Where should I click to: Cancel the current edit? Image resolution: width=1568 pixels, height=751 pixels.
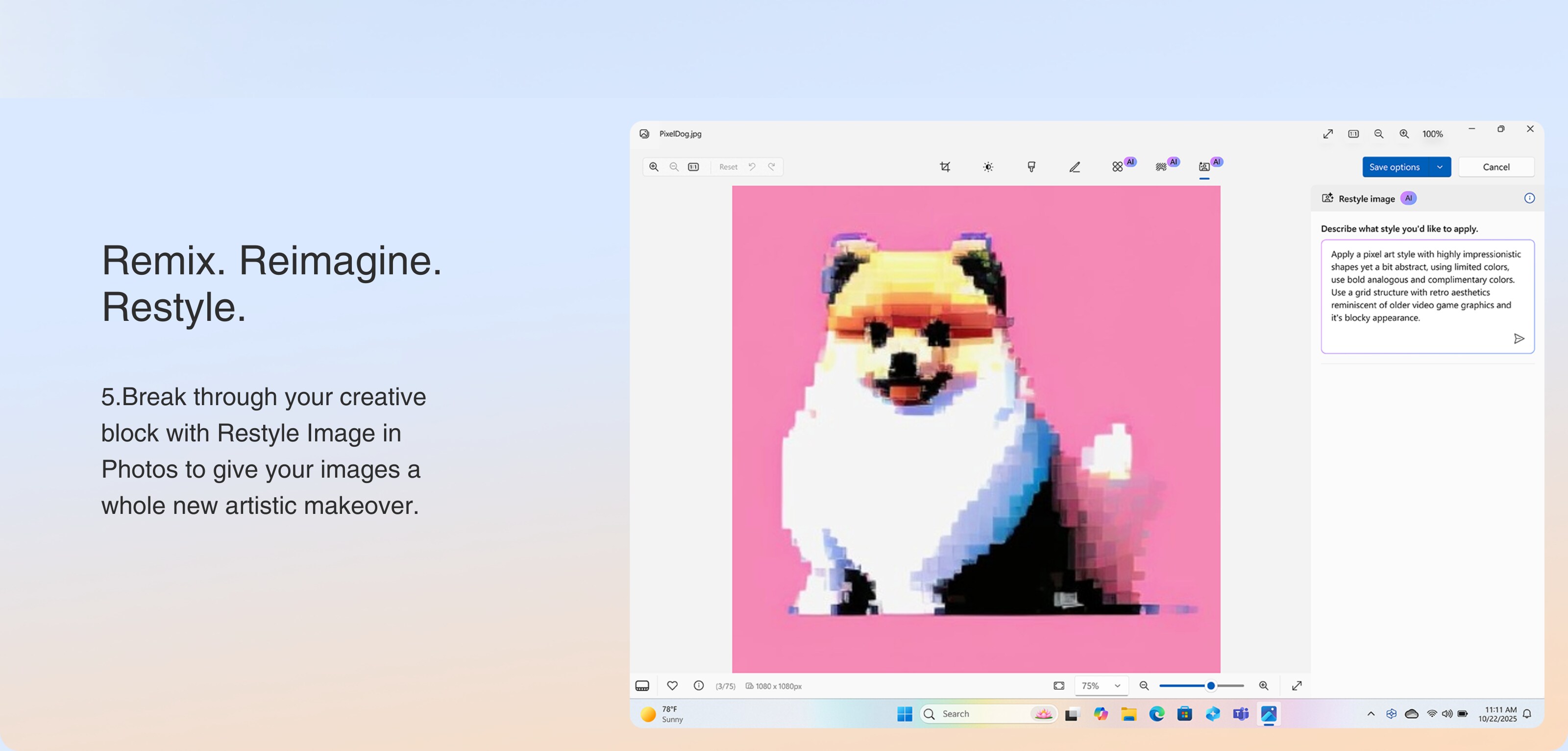pos(1496,167)
